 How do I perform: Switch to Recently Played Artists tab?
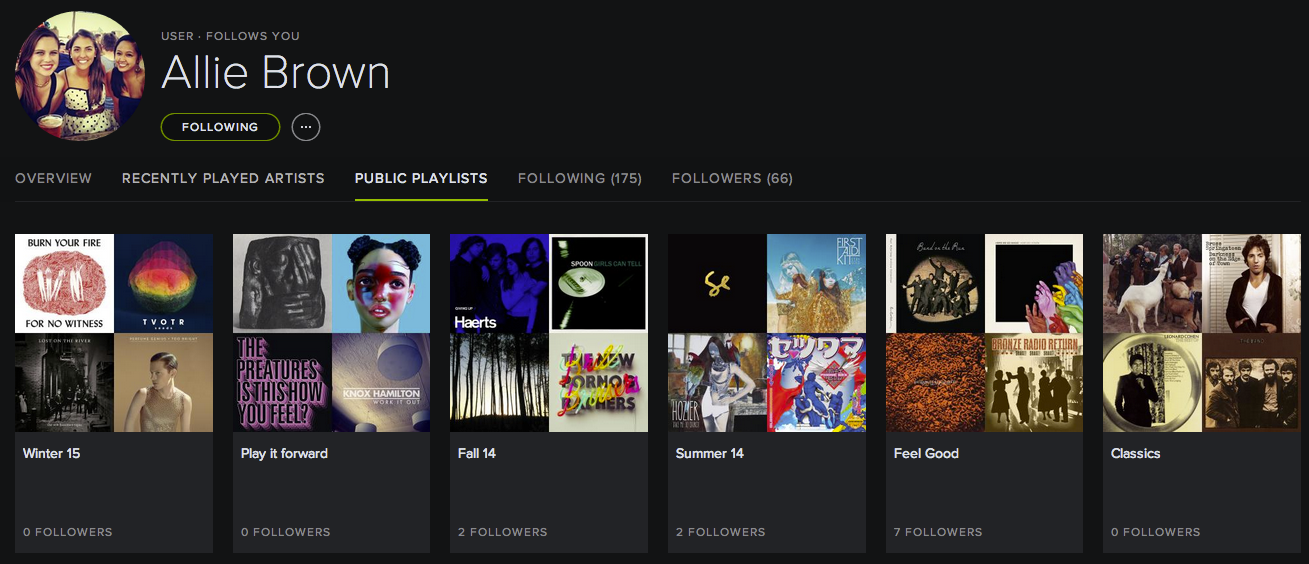[x=223, y=178]
